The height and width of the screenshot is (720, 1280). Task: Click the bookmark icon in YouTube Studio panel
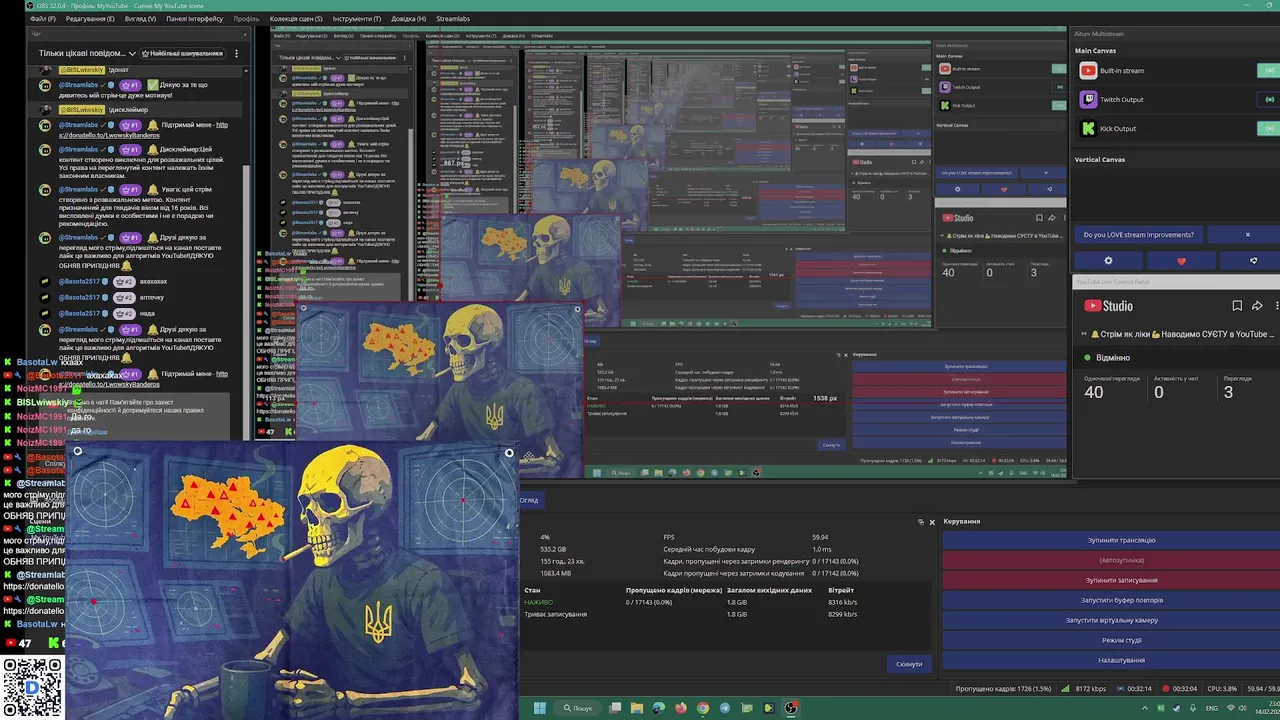pos(1237,306)
